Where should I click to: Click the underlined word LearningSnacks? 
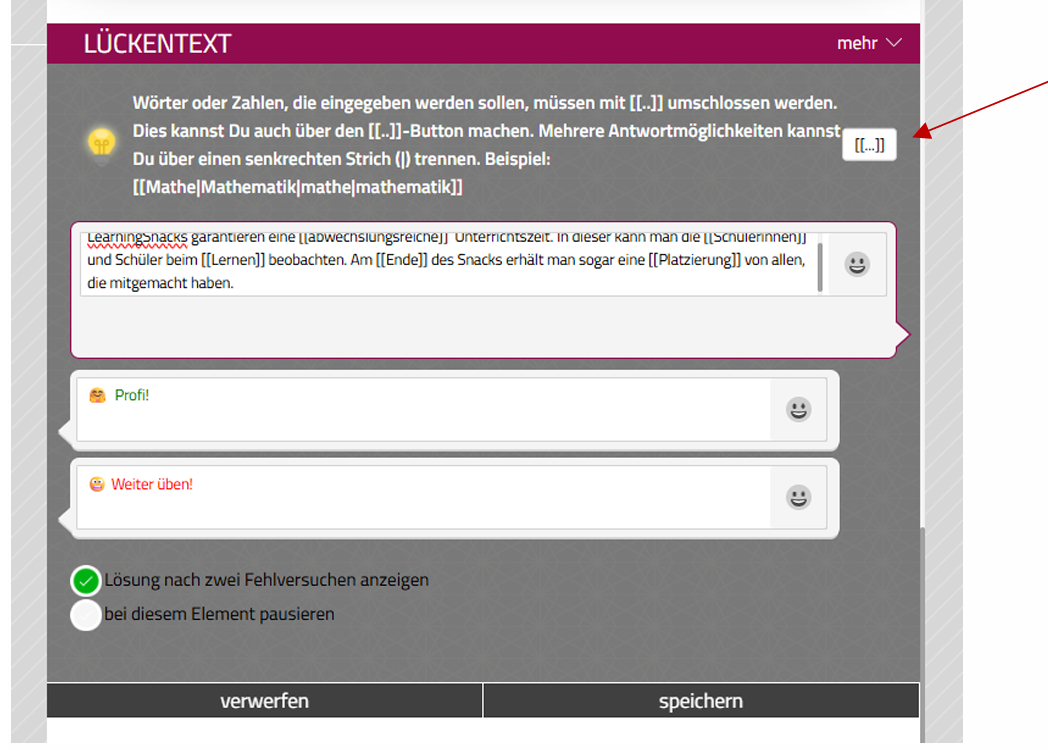coord(137,238)
